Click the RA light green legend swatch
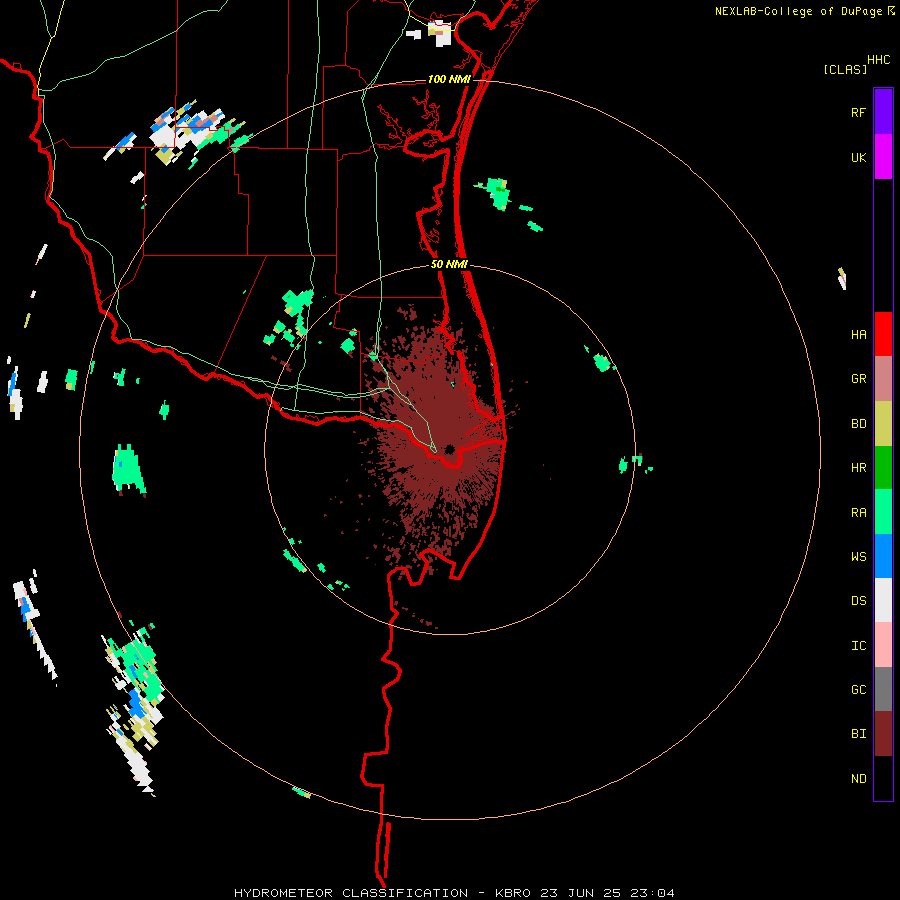The width and height of the screenshot is (900, 900). 883,512
